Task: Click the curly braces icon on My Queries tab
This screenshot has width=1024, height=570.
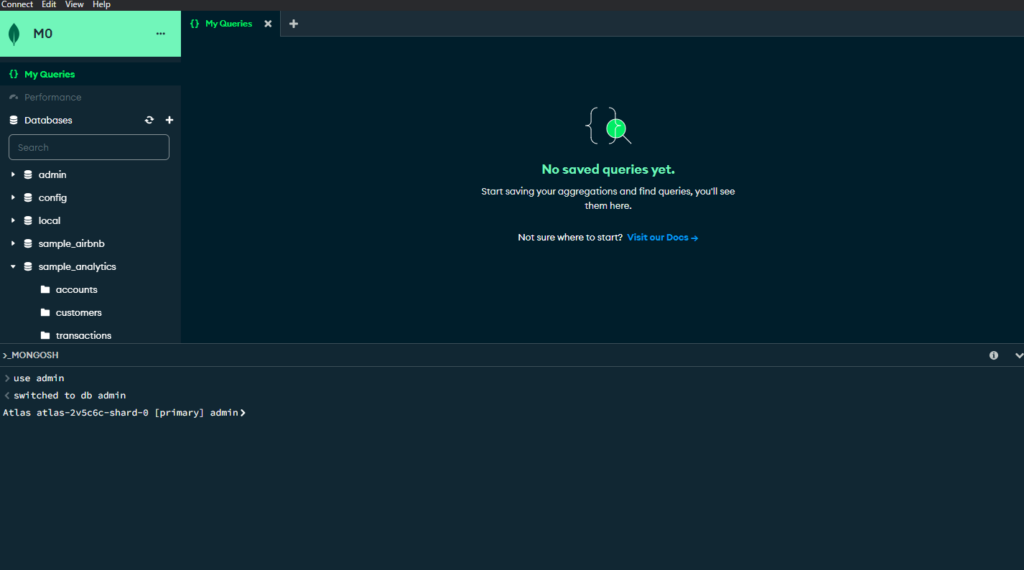Action: click(195, 24)
